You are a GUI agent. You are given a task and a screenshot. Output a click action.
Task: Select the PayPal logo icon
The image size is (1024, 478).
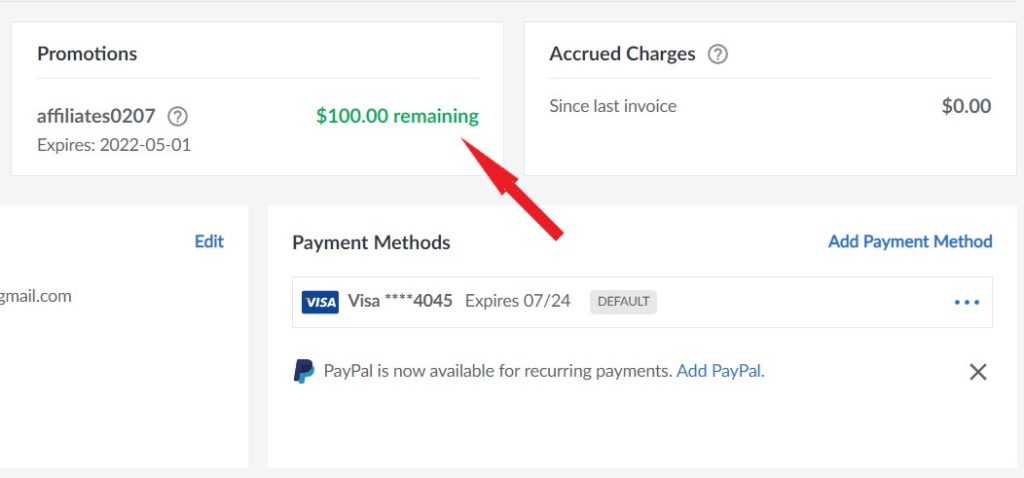coord(304,371)
